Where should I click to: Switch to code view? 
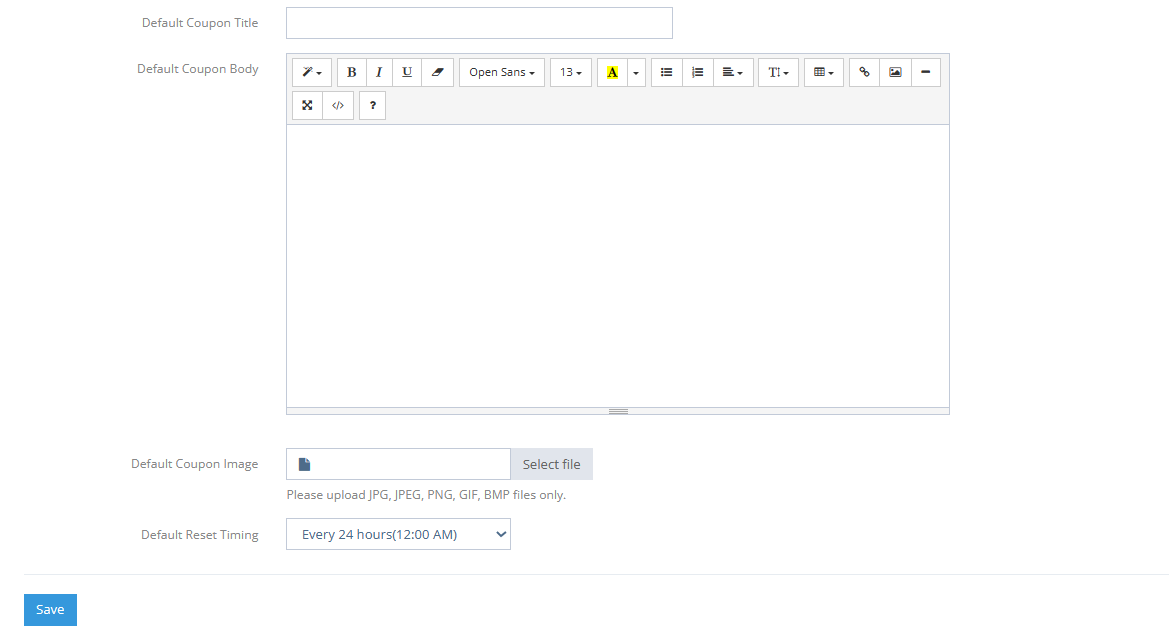(338, 105)
